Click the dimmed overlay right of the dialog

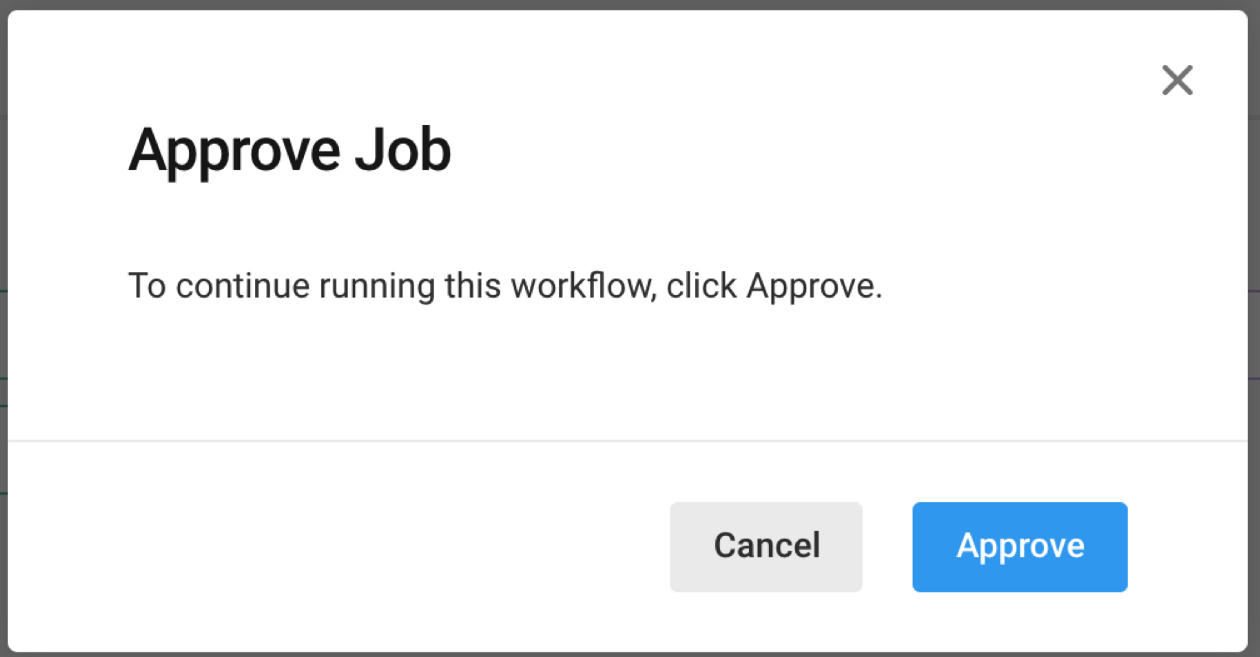(1256, 330)
